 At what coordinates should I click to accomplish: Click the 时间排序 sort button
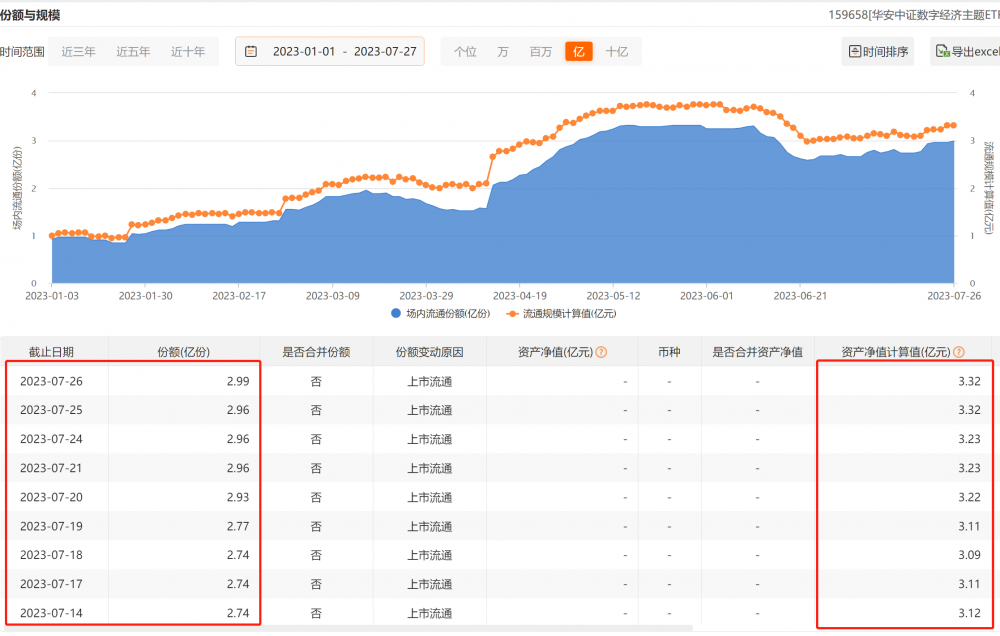point(878,52)
